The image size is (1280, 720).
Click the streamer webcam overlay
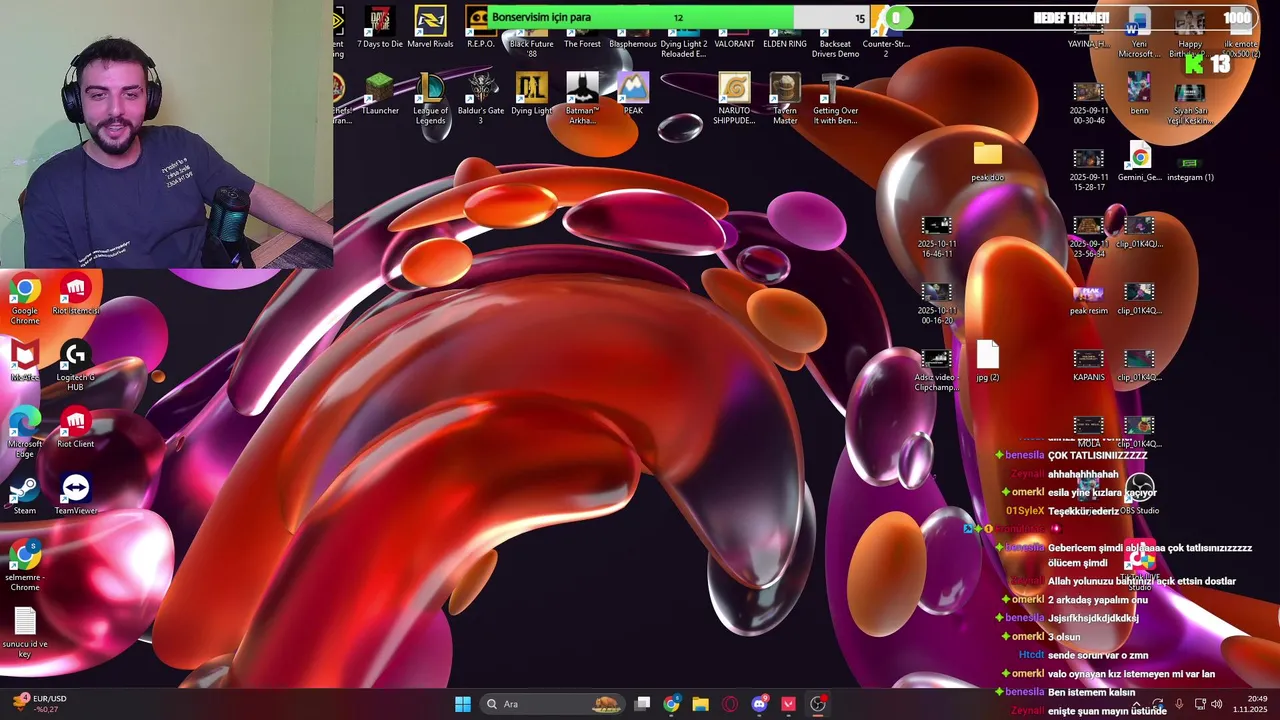pos(166,134)
